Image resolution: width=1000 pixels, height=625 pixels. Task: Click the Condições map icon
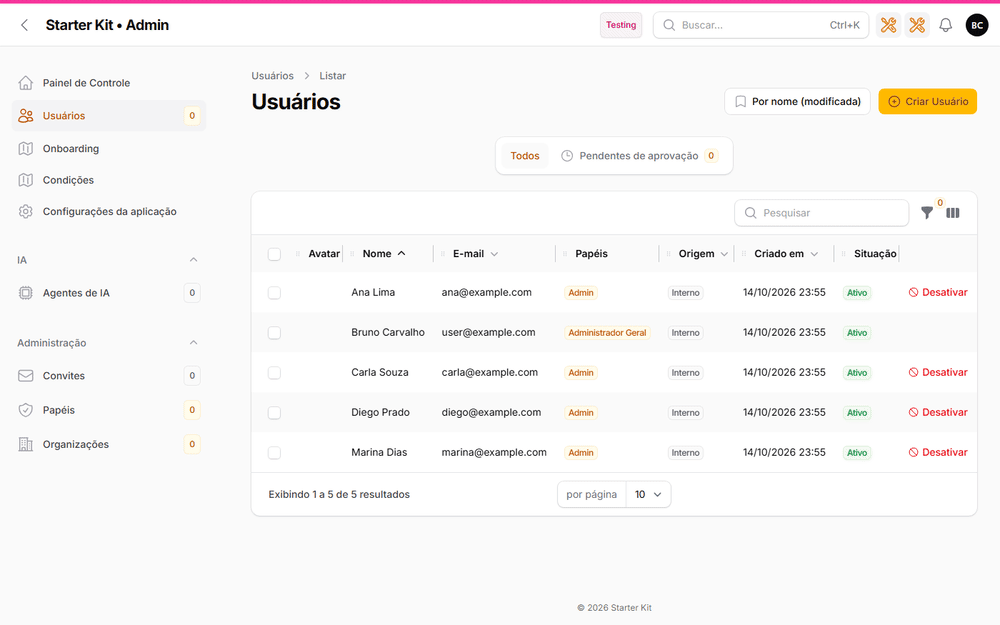click(x=26, y=180)
